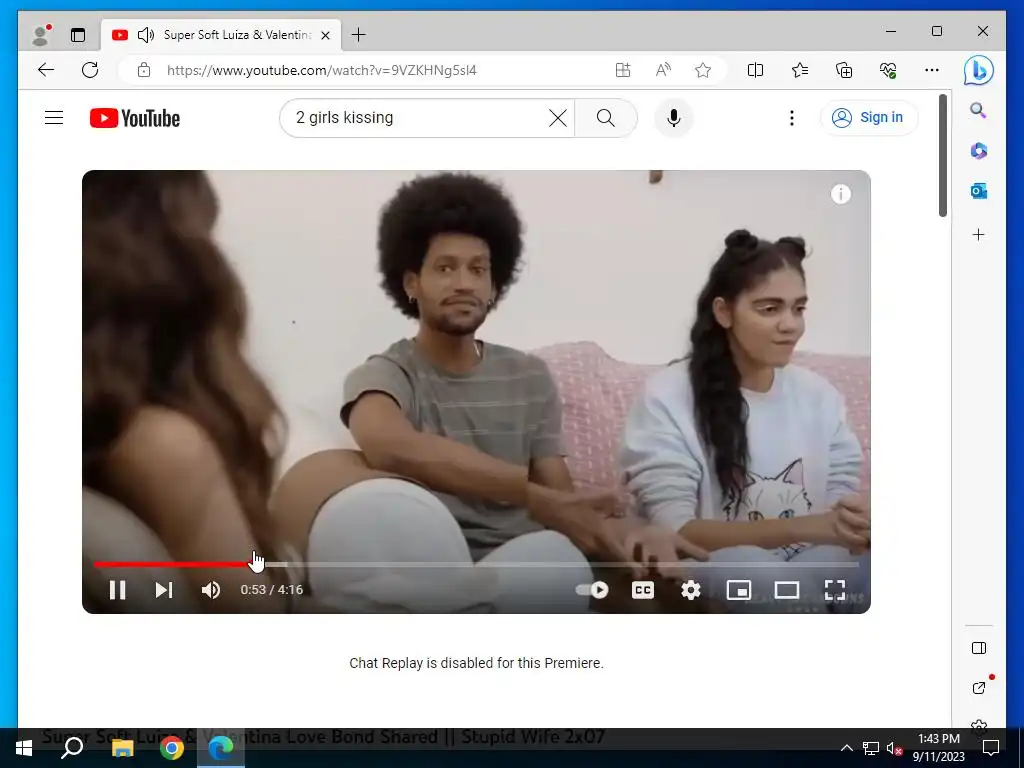Open Edge Collections
Image resolution: width=1024 pixels, height=768 pixels.
point(844,70)
